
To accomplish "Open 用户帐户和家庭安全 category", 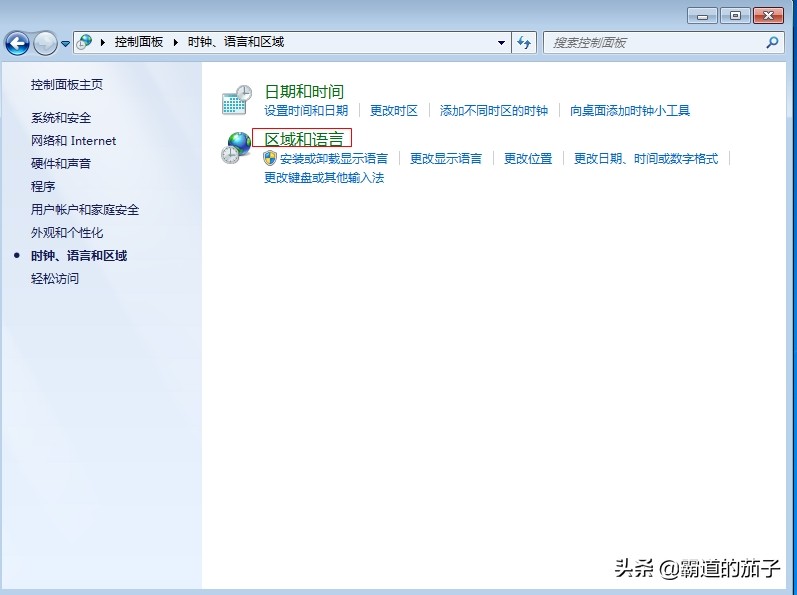I will click(85, 209).
